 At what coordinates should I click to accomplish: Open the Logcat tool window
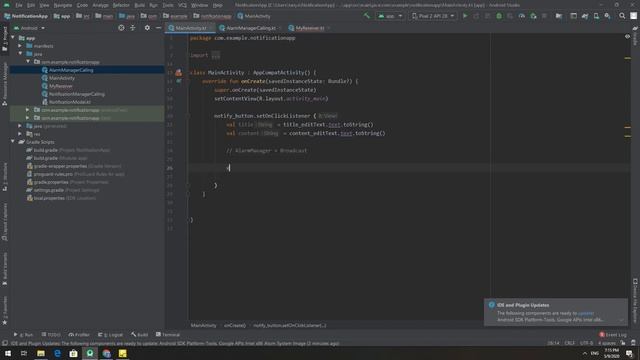click(x=110, y=334)
